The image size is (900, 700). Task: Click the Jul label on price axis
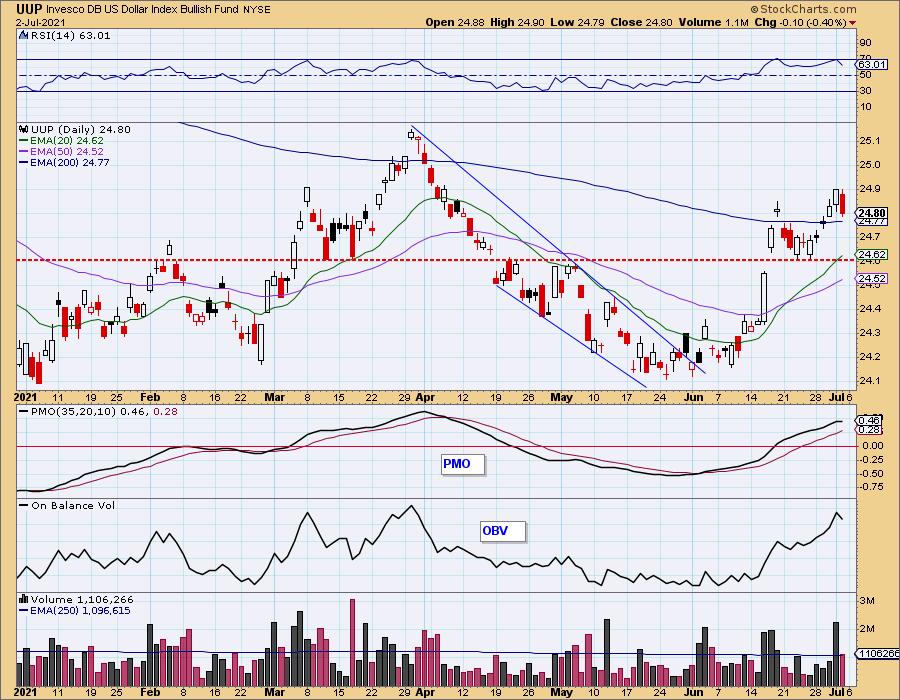(836, 397)
